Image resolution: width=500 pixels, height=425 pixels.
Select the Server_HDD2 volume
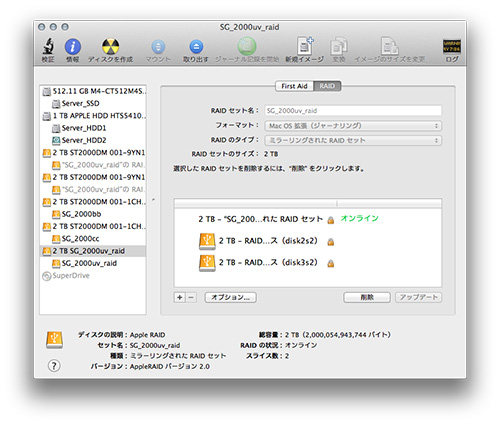[x=93, y=140]
